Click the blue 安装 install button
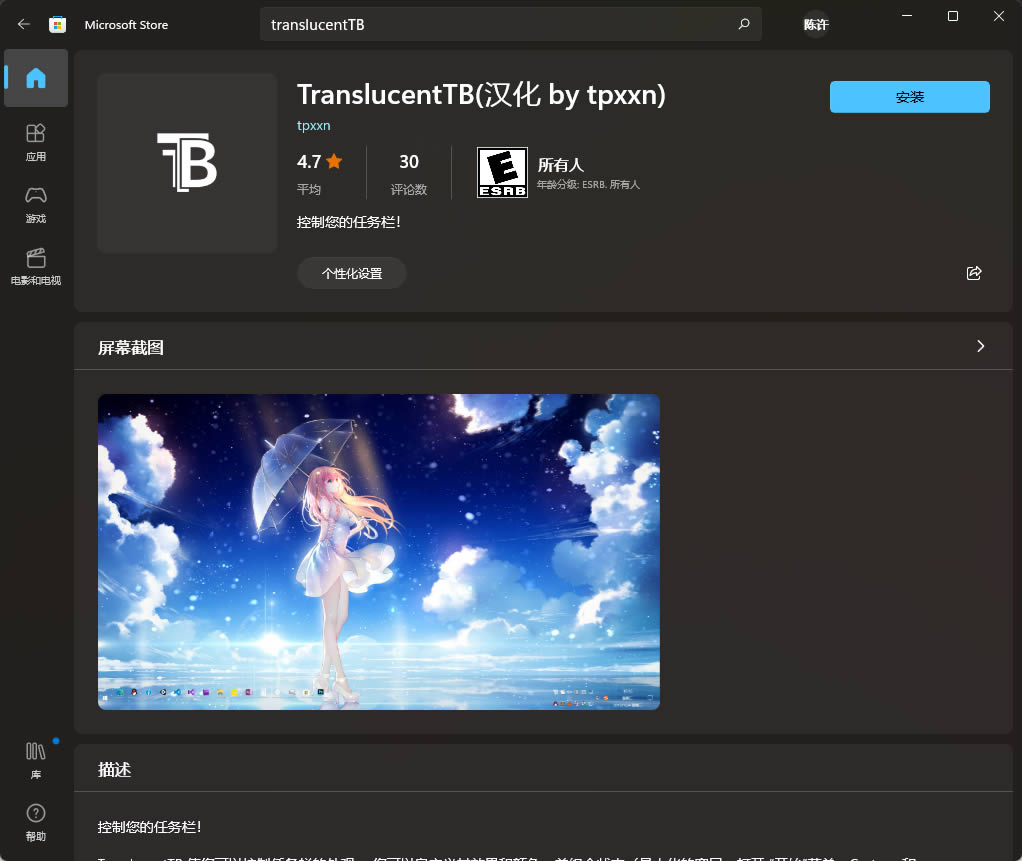Image resolution: width=1022 pixels, height=861 pixels. tap(908, 97)
